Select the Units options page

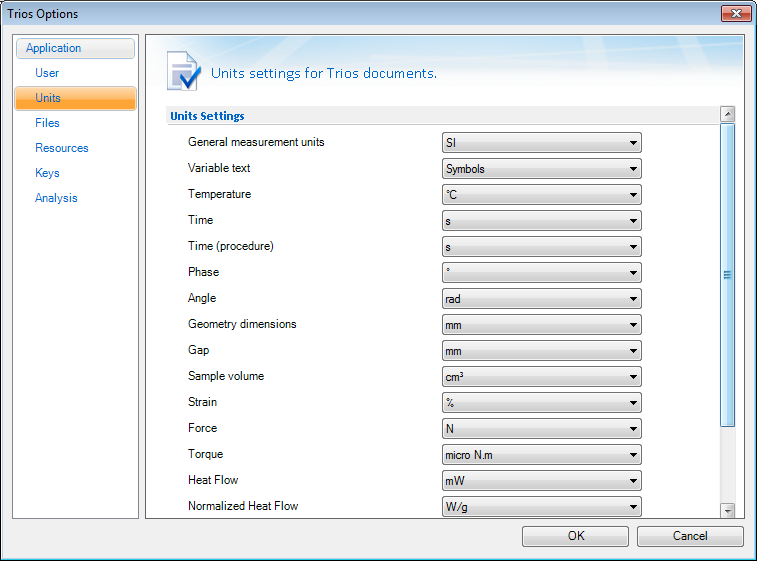[75, 98]
